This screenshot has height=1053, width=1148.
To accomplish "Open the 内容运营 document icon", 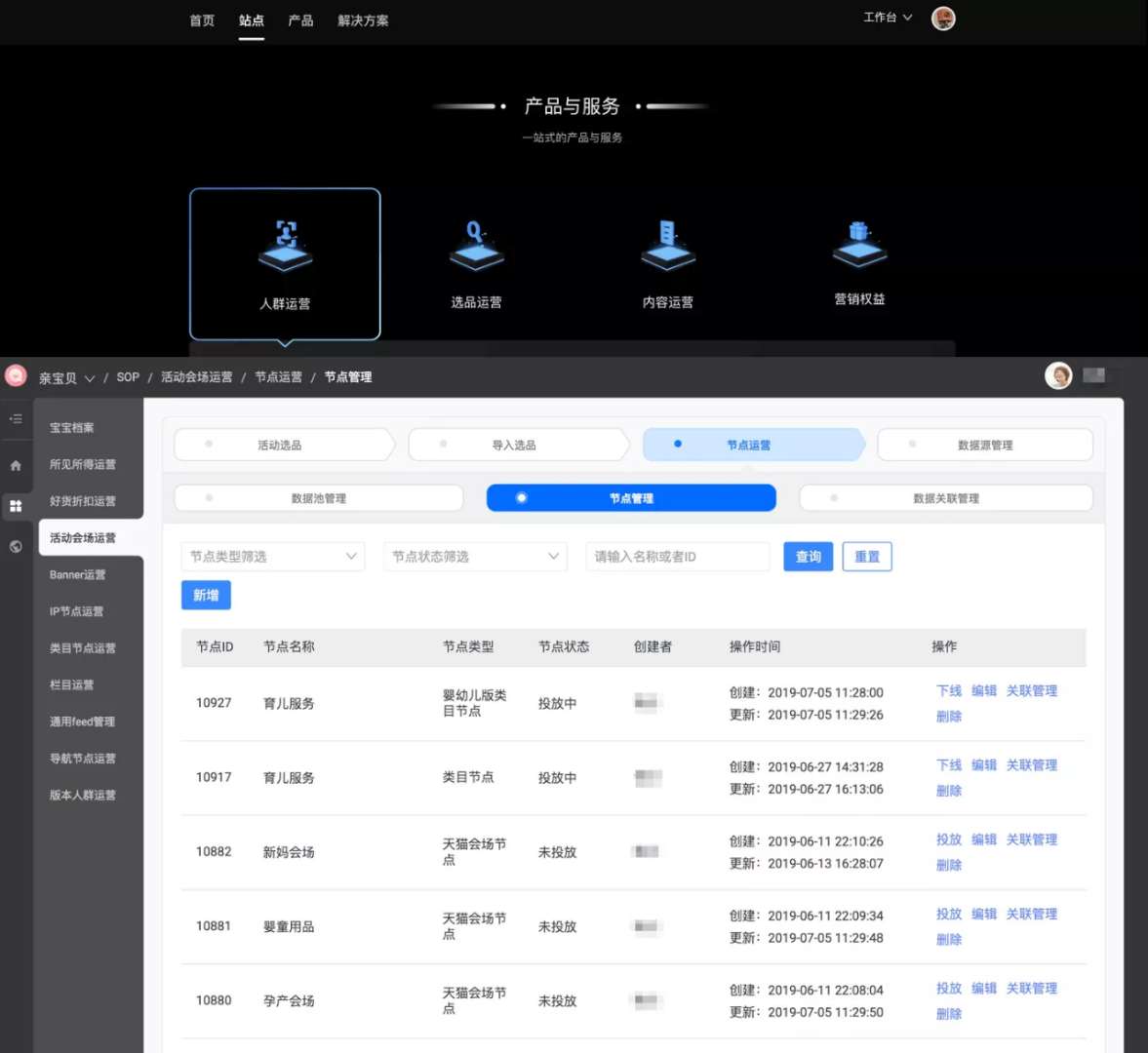I will (x=668, y=246).
